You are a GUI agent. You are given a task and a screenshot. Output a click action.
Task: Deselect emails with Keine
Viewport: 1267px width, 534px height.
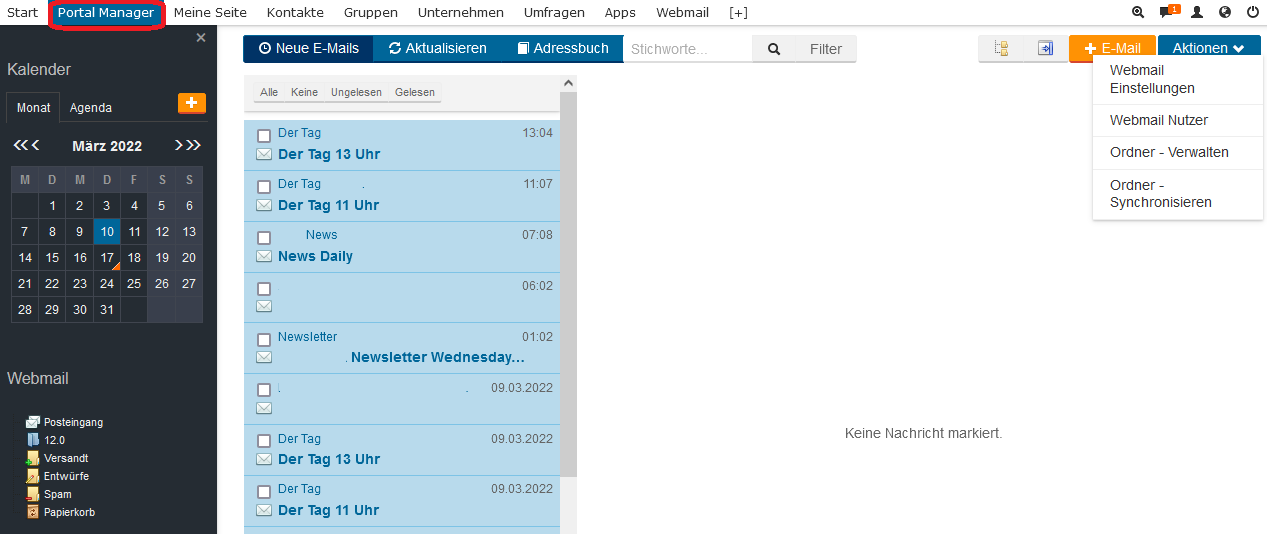pyautogui.click(x=304, y=92)
